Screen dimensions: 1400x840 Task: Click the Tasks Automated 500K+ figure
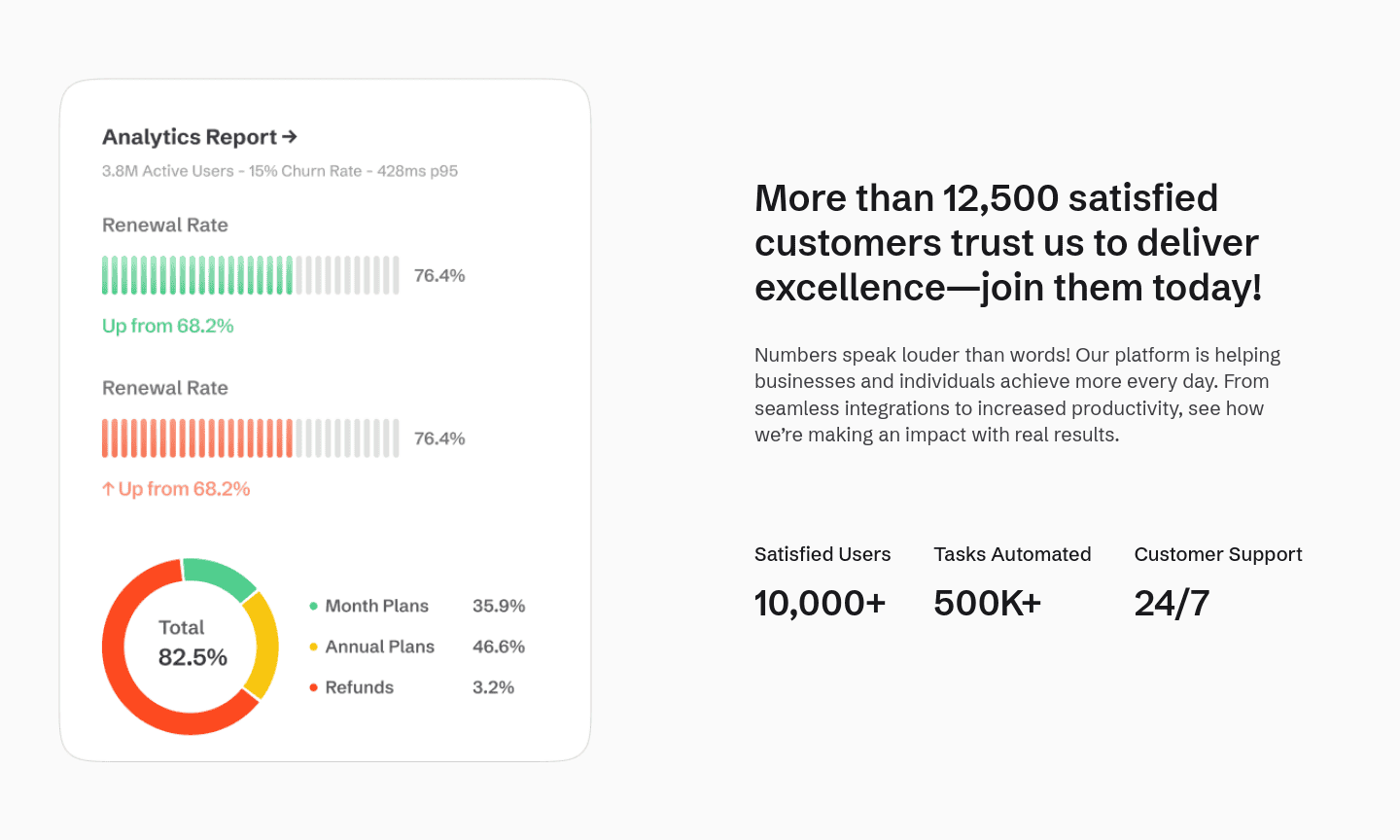coord(987,603)
